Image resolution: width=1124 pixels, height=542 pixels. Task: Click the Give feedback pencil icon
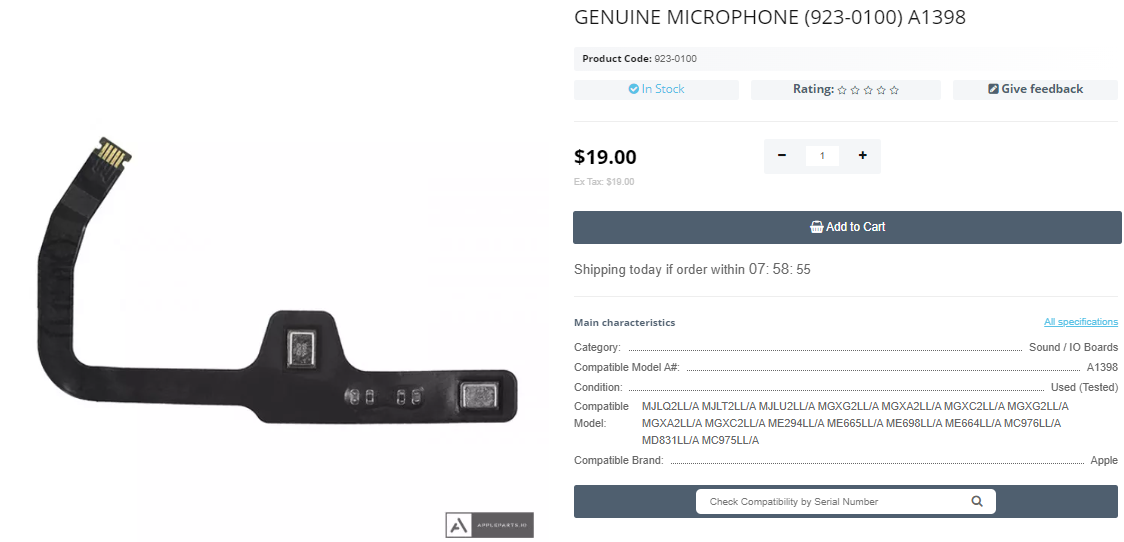(993, 89)
